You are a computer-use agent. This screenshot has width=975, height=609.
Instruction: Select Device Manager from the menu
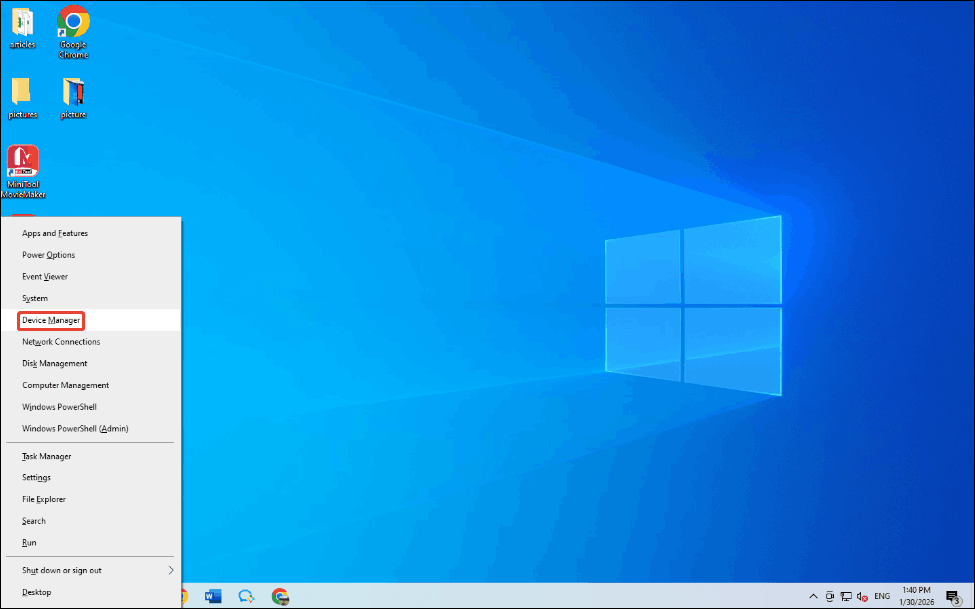coord(50,319)
